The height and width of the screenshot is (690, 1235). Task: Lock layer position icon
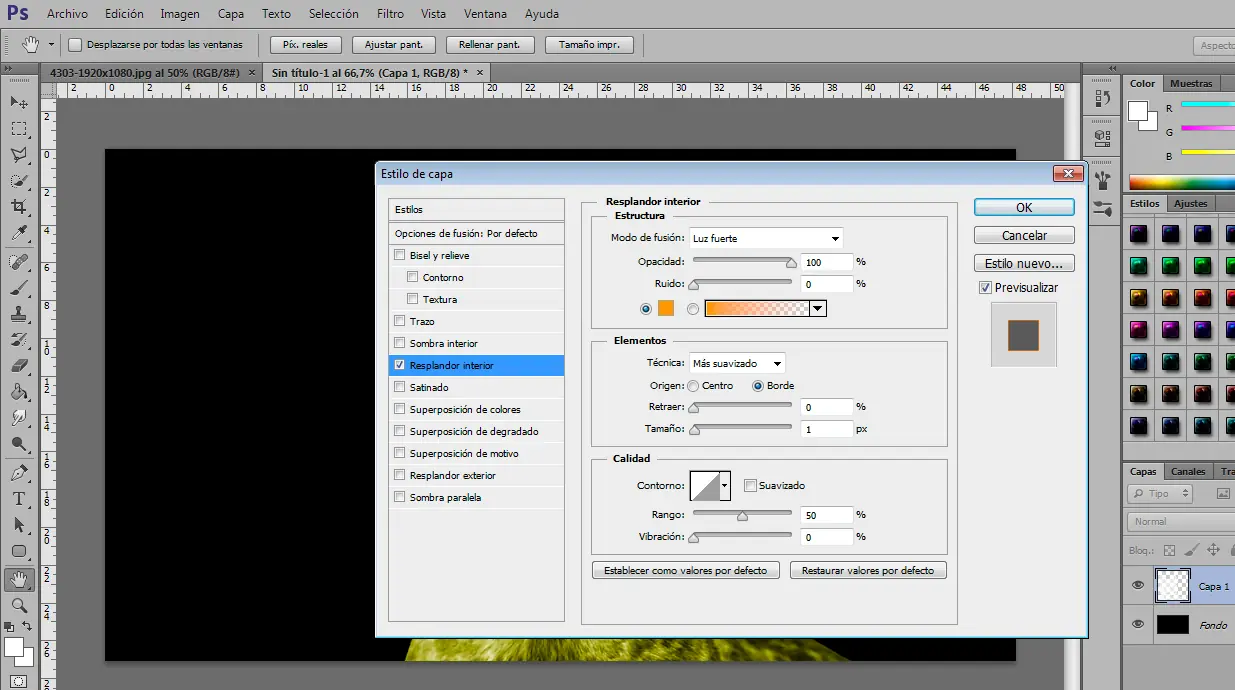pos(1213,550)
